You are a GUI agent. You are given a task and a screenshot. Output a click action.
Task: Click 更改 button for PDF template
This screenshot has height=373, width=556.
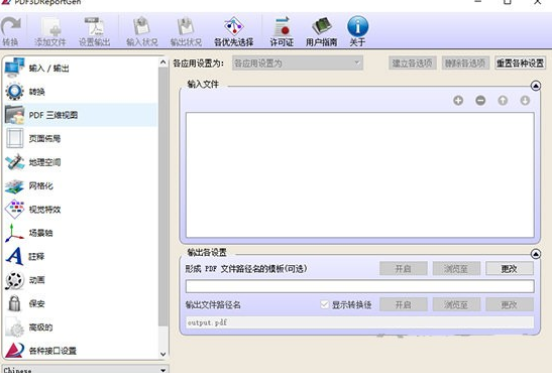tap(509, 269)
